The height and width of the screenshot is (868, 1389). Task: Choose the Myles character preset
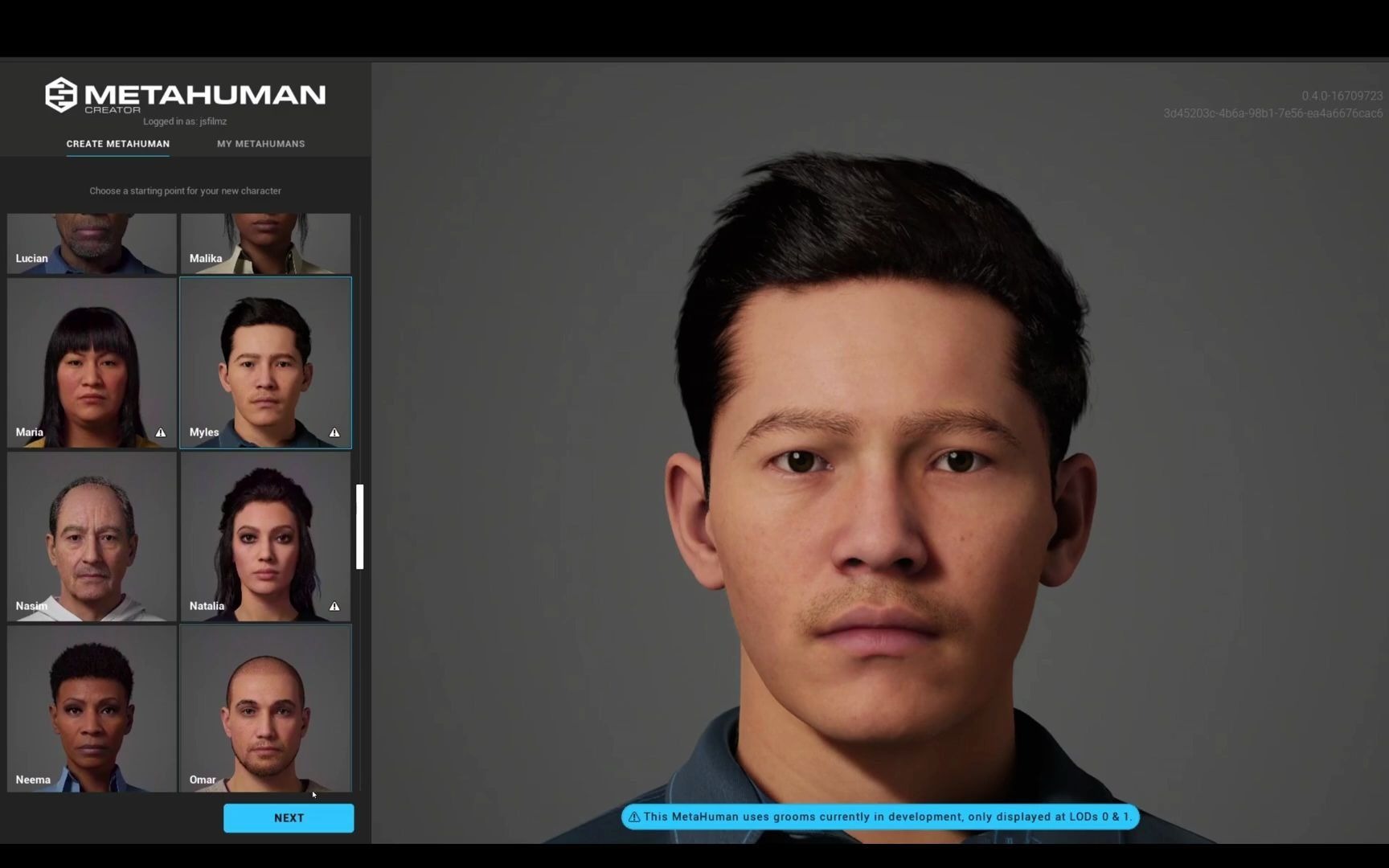265,362
